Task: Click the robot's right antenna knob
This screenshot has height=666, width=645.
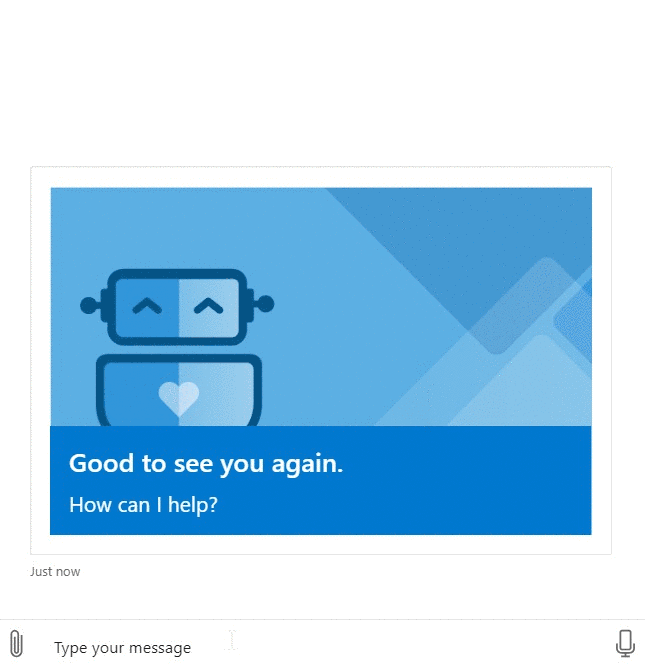Action: pos(265,304)
